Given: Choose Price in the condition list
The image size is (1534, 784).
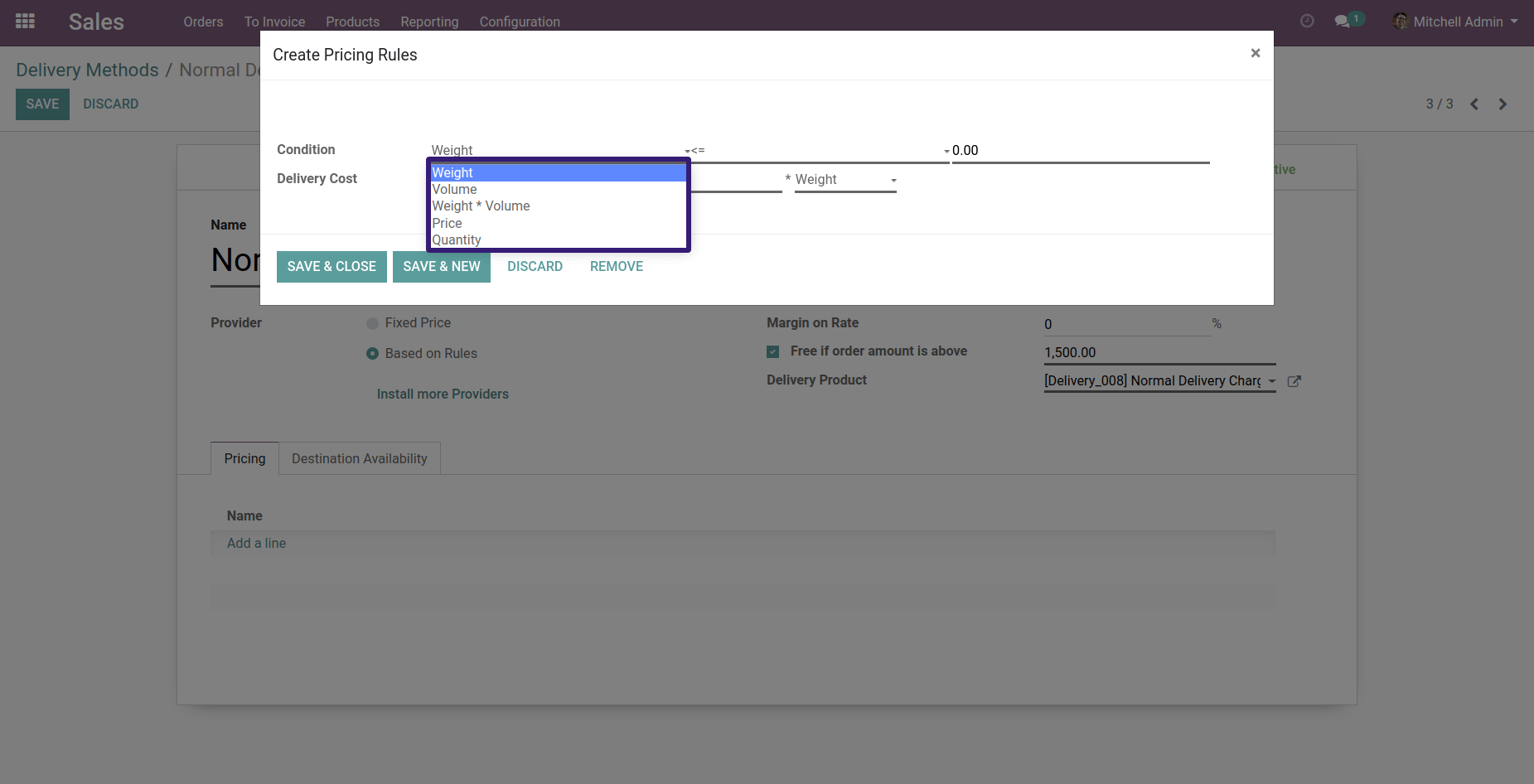Looking at the screenshot, I should [559, 223].
